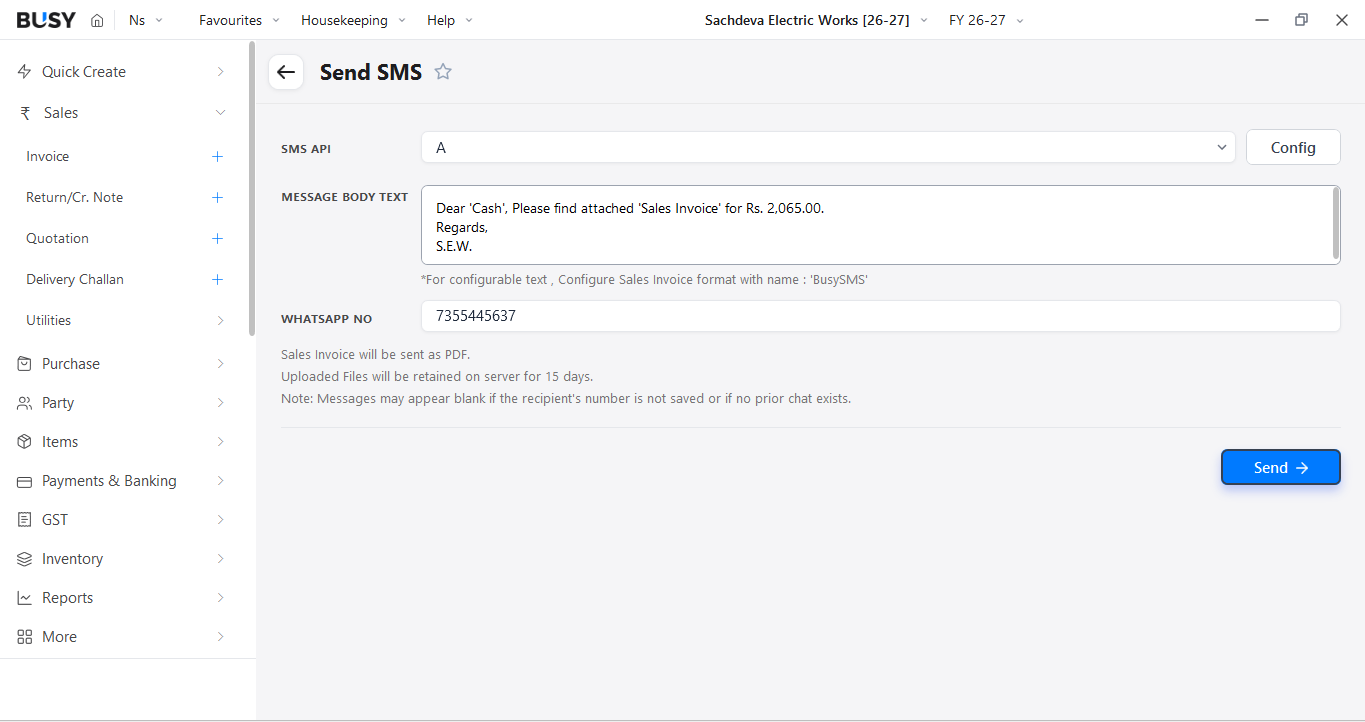Click the Send button
Image resolution: width=1365 pixels, height=722 pixels.
pos(1281,467)
